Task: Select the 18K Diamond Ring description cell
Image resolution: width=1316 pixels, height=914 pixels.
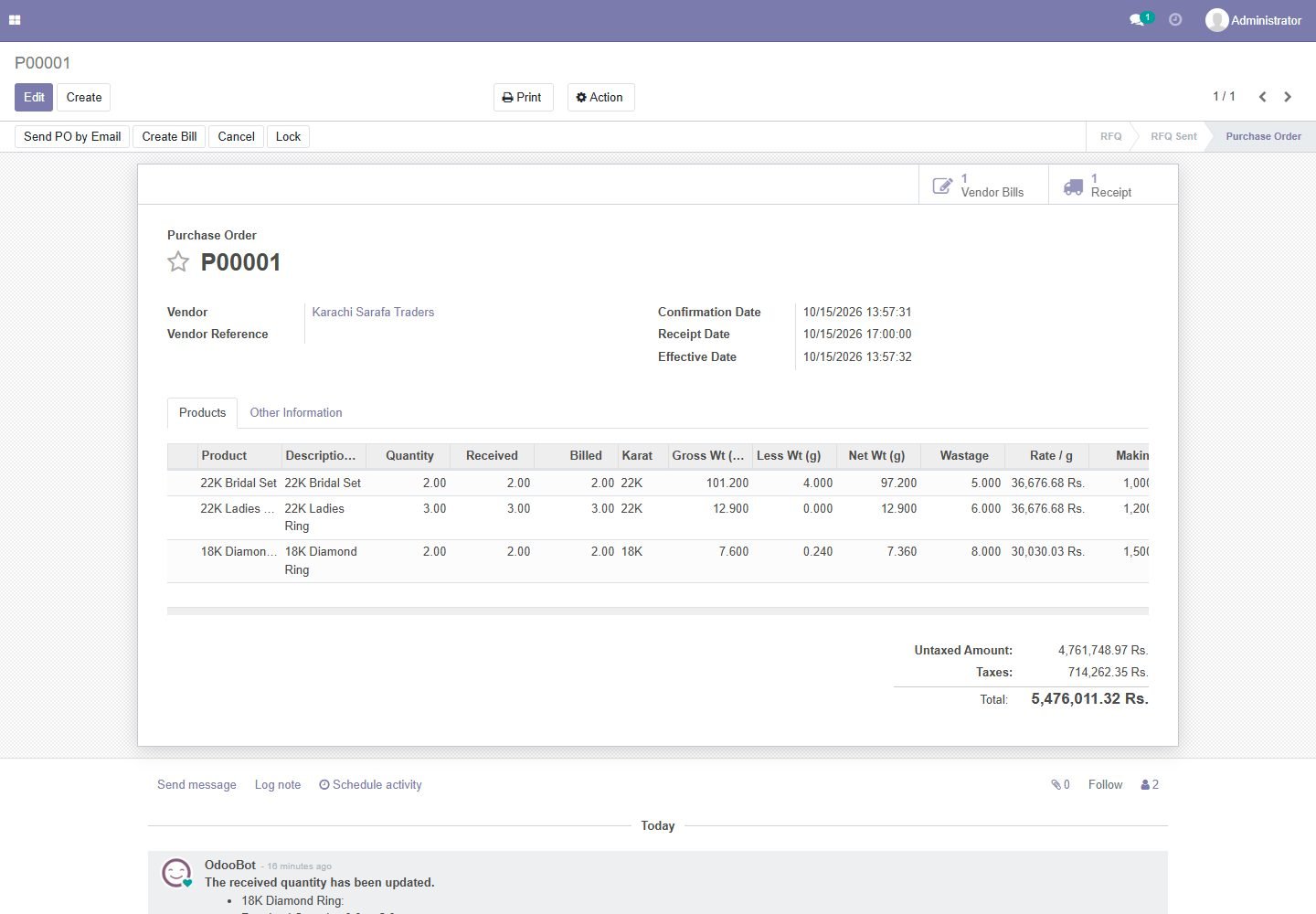Action: [x=324, y=560]
